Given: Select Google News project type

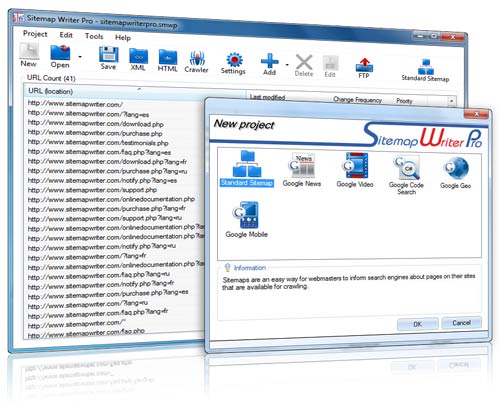Looking at the screenshot, I should pyautogui.click(x=302, y=170).
